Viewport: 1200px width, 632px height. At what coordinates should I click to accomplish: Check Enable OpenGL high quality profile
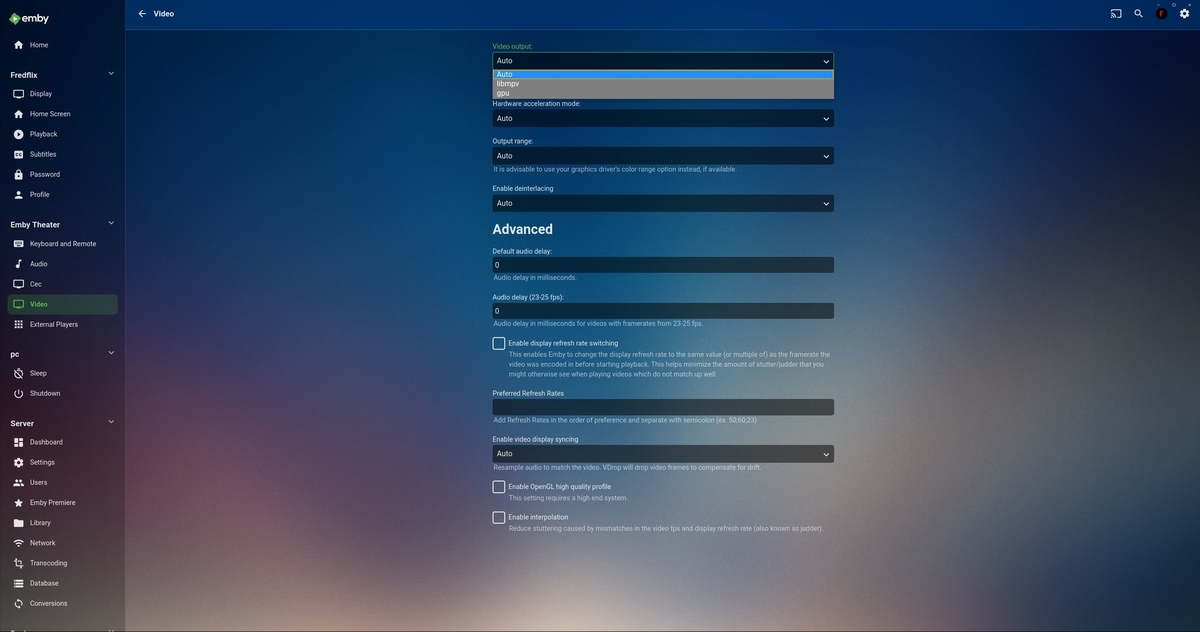pos(498,487)
